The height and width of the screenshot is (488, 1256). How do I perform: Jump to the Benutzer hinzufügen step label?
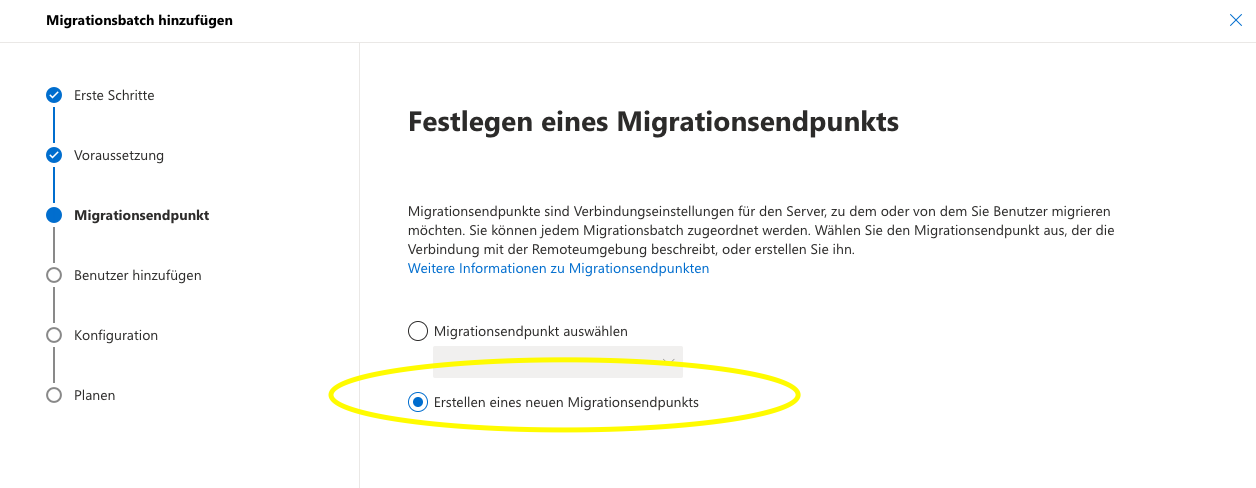pyautogui.click(x=137, y=275)
